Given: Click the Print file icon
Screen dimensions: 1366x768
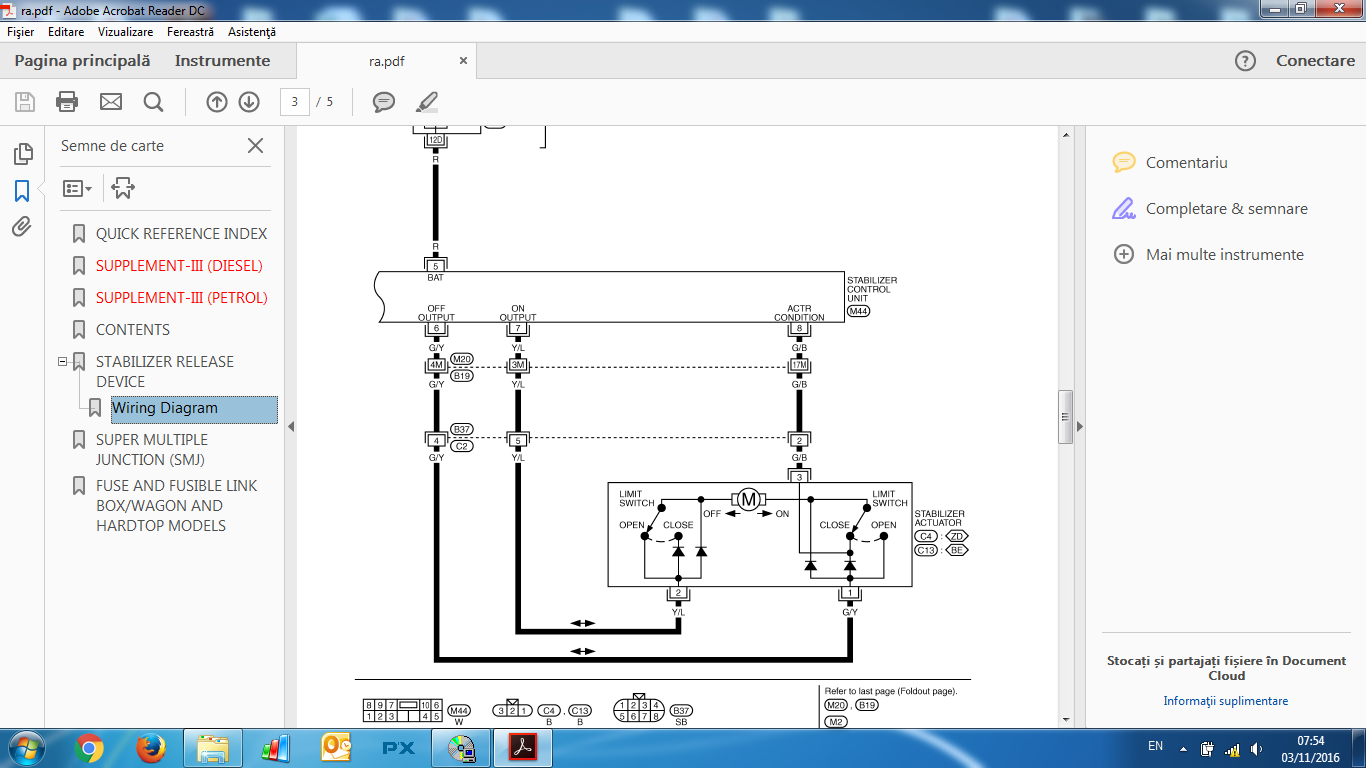Looking at the screenshot, I should [x=67, y=101].
